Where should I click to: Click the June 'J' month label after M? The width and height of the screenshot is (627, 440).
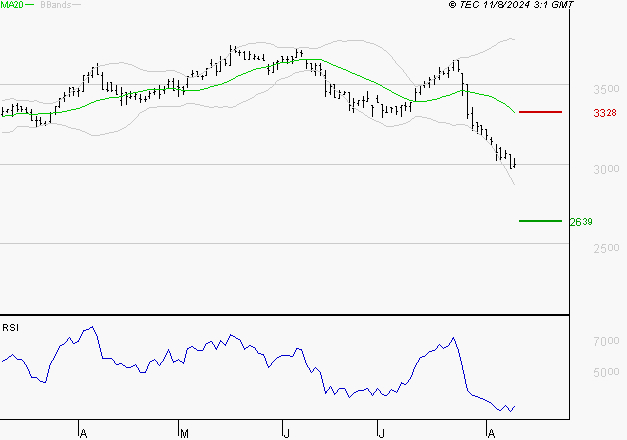pyautogui.click(x=286, y=434)
